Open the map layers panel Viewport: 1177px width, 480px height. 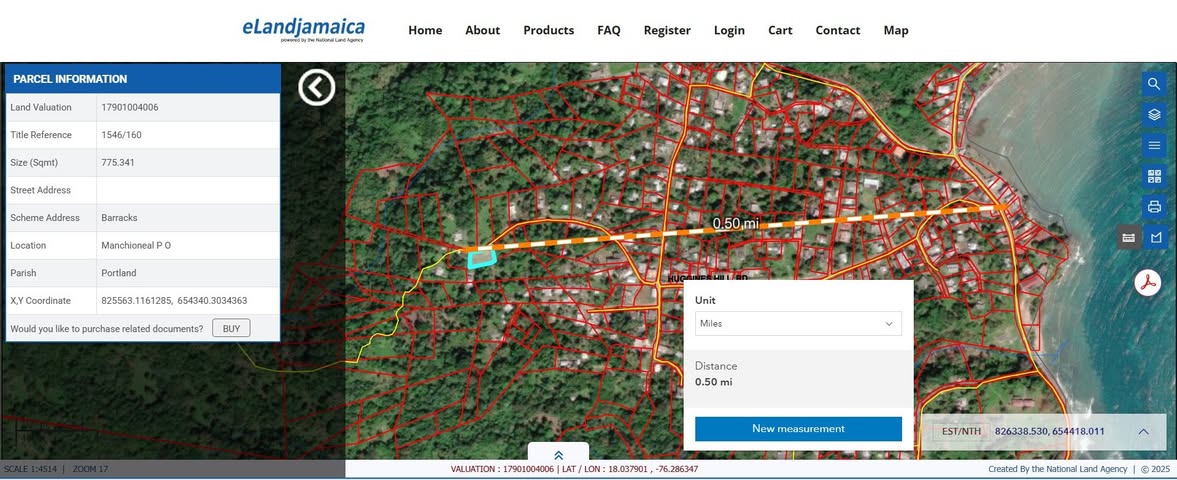1154,115
